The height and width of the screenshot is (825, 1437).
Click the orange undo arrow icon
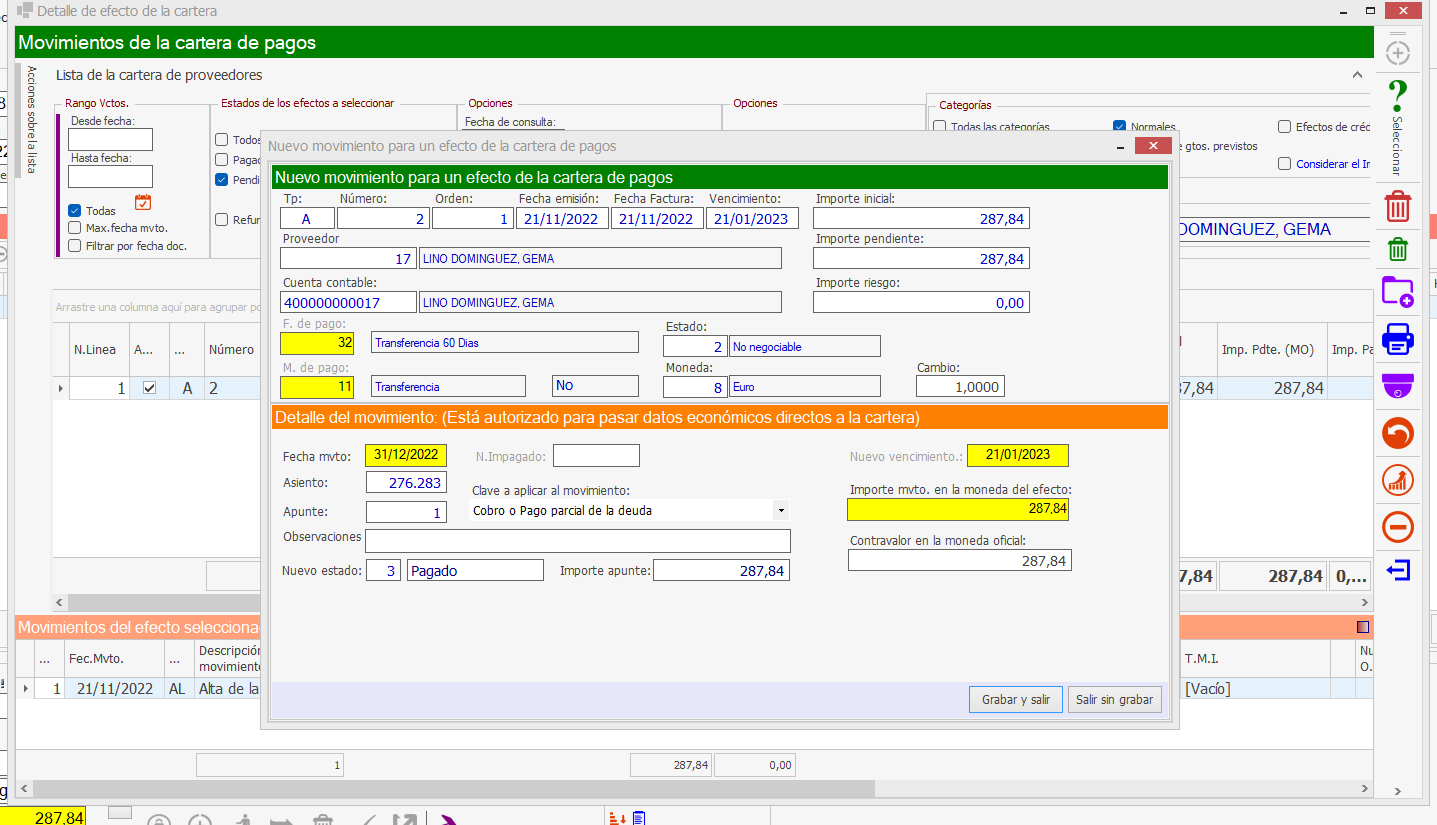tap(1397, 434)
